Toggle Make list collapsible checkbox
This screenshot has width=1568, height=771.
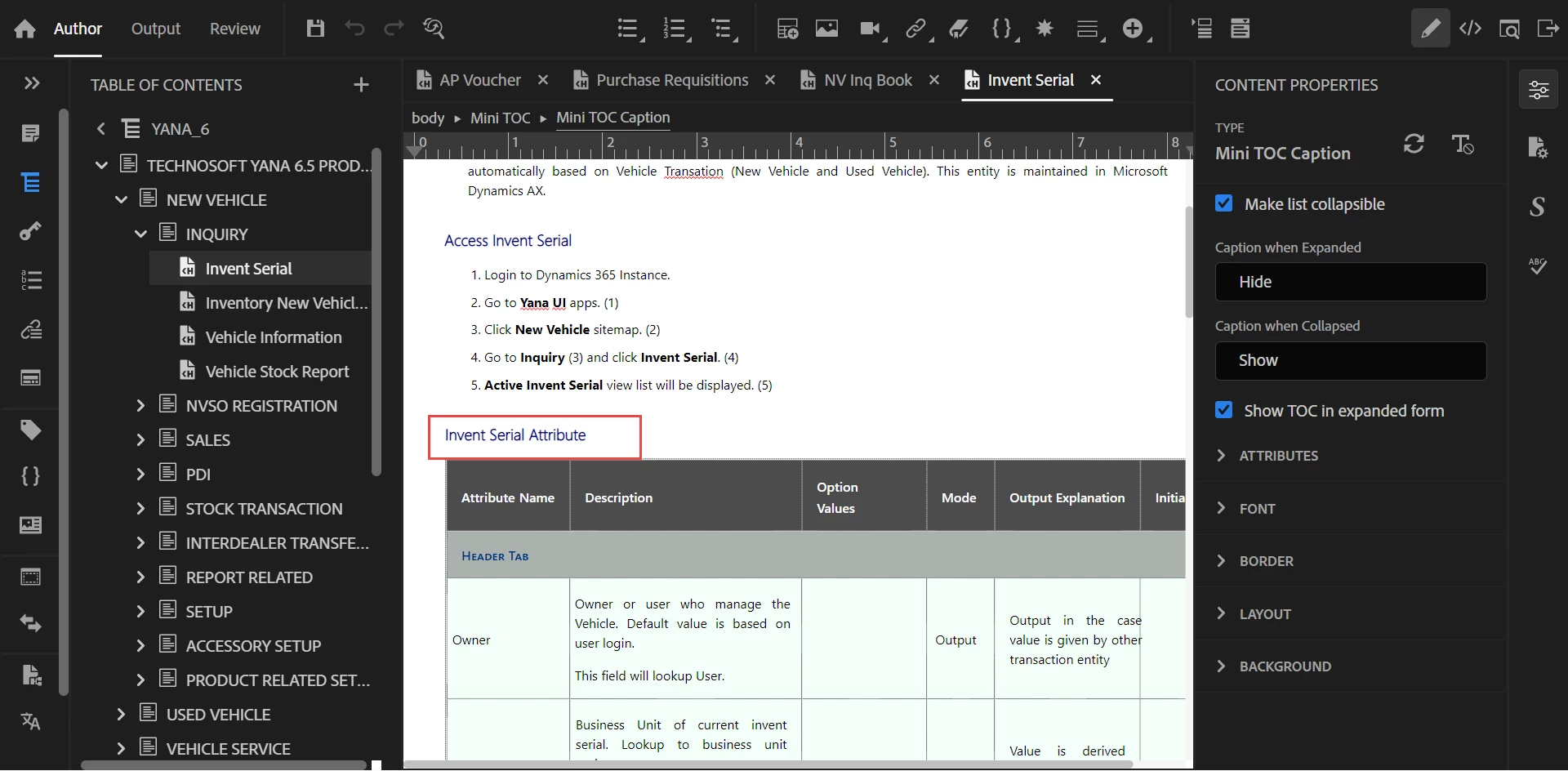point(1223,203)
